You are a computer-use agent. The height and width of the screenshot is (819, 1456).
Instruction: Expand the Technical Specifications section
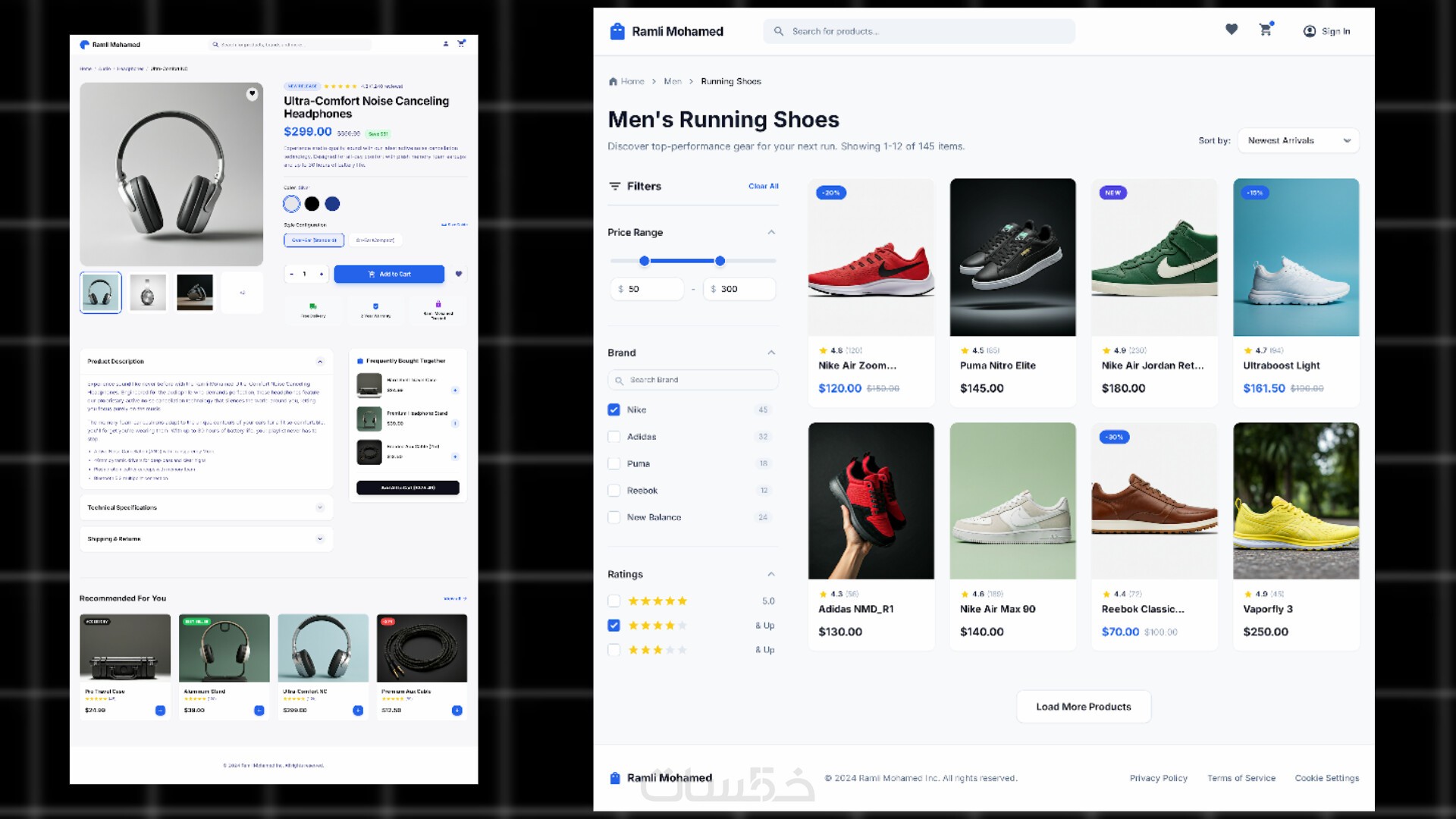point(320,507)
